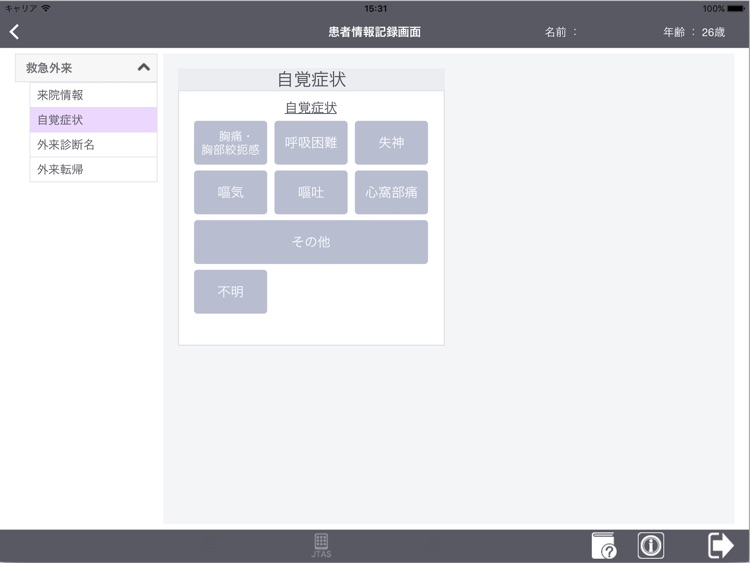Toggle the 失神 symptom

391,143
